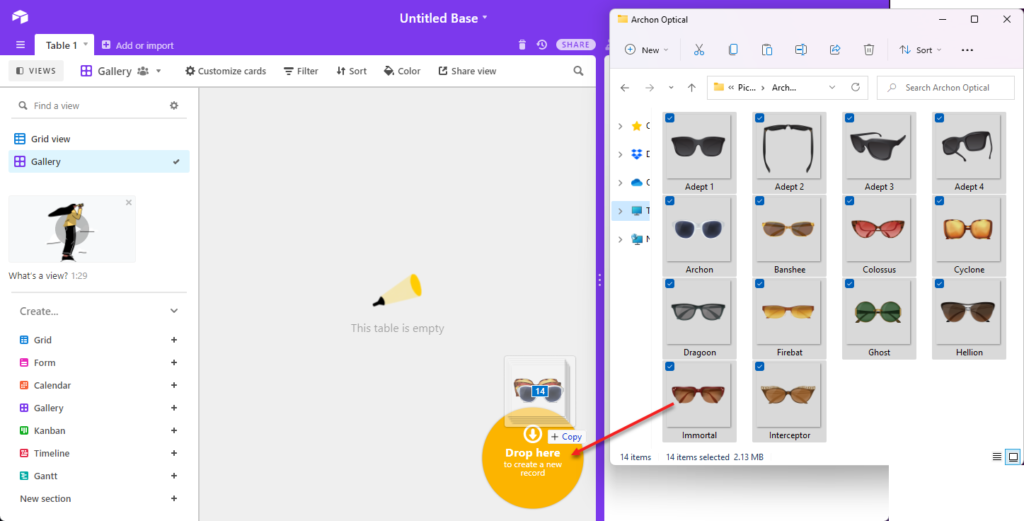Go up one folder in Explorer

coord(692,87)
